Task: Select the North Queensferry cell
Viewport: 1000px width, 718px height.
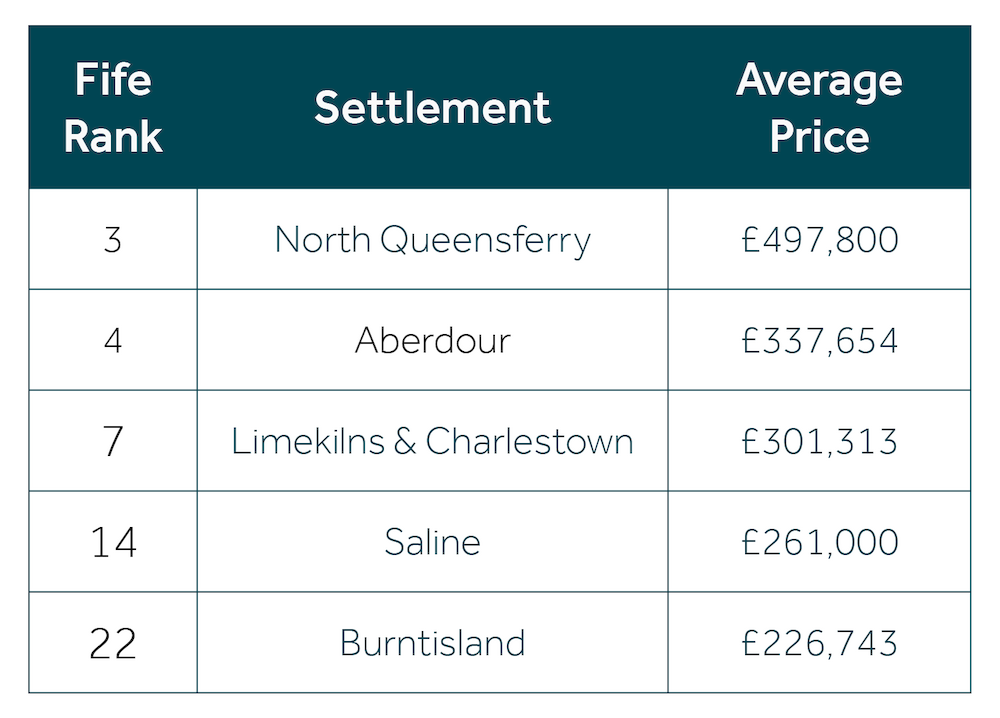Action: (432, 239)
